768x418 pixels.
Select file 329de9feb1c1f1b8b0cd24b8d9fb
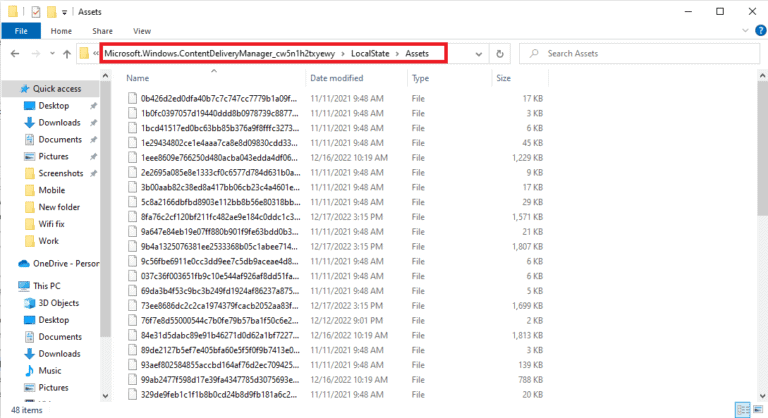coord(218,394)
